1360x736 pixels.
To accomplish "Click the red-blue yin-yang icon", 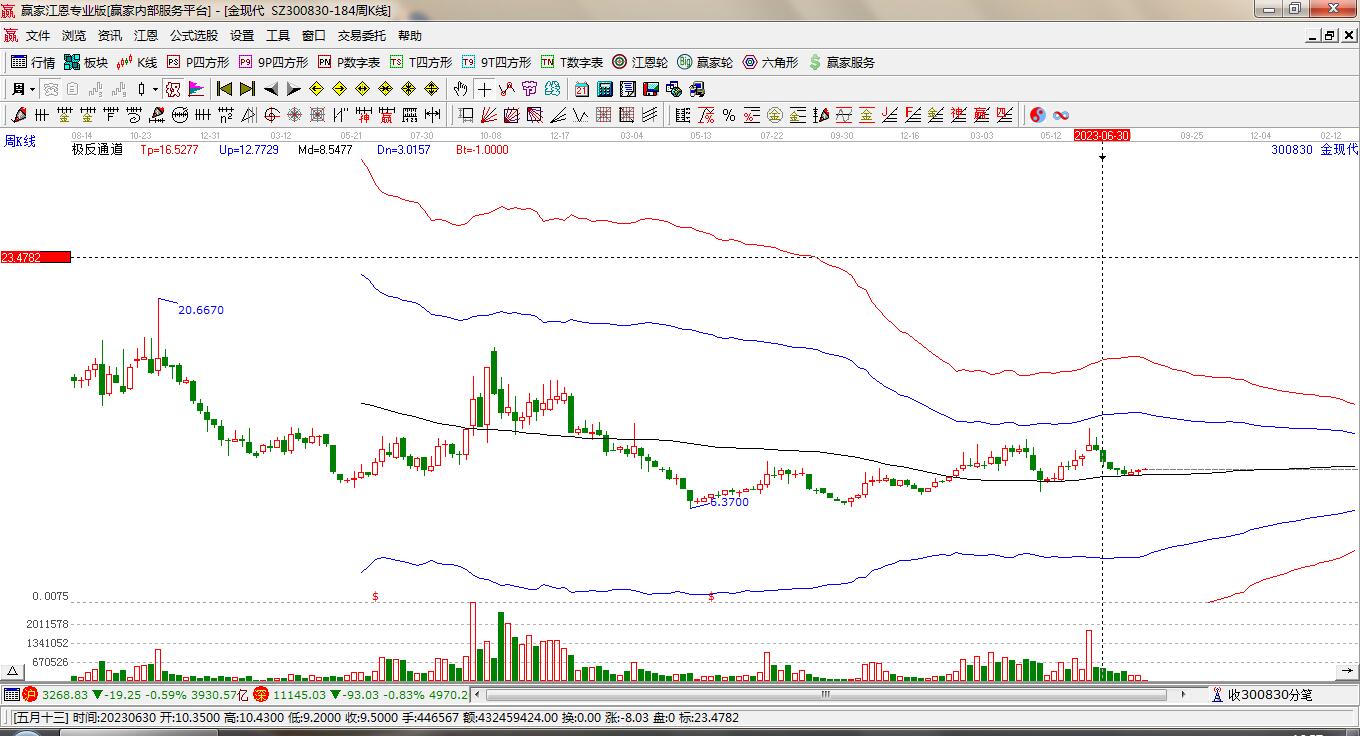I will click(1038, 115).
